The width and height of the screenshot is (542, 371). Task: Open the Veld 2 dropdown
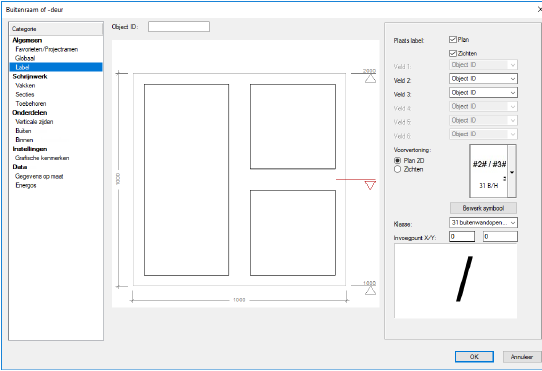(483, 79)
